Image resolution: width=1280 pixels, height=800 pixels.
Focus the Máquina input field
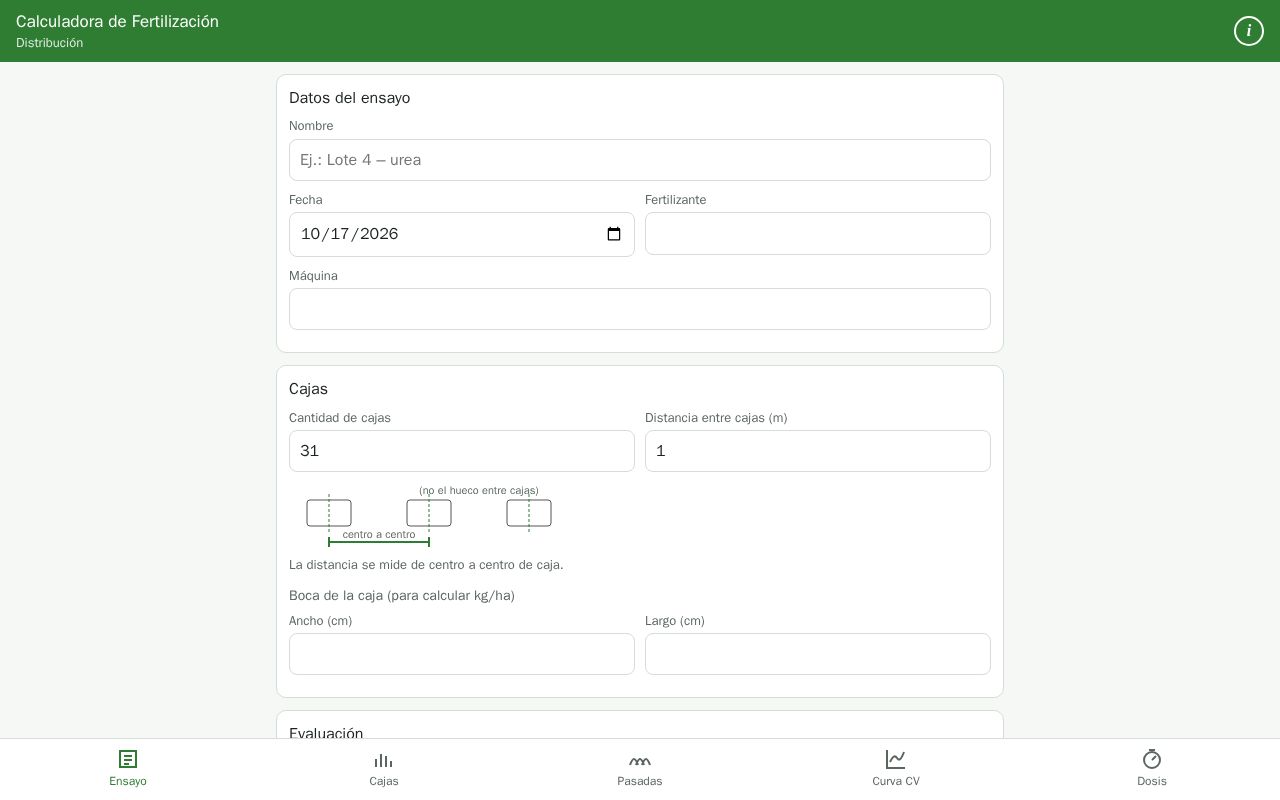coord(640,309)
